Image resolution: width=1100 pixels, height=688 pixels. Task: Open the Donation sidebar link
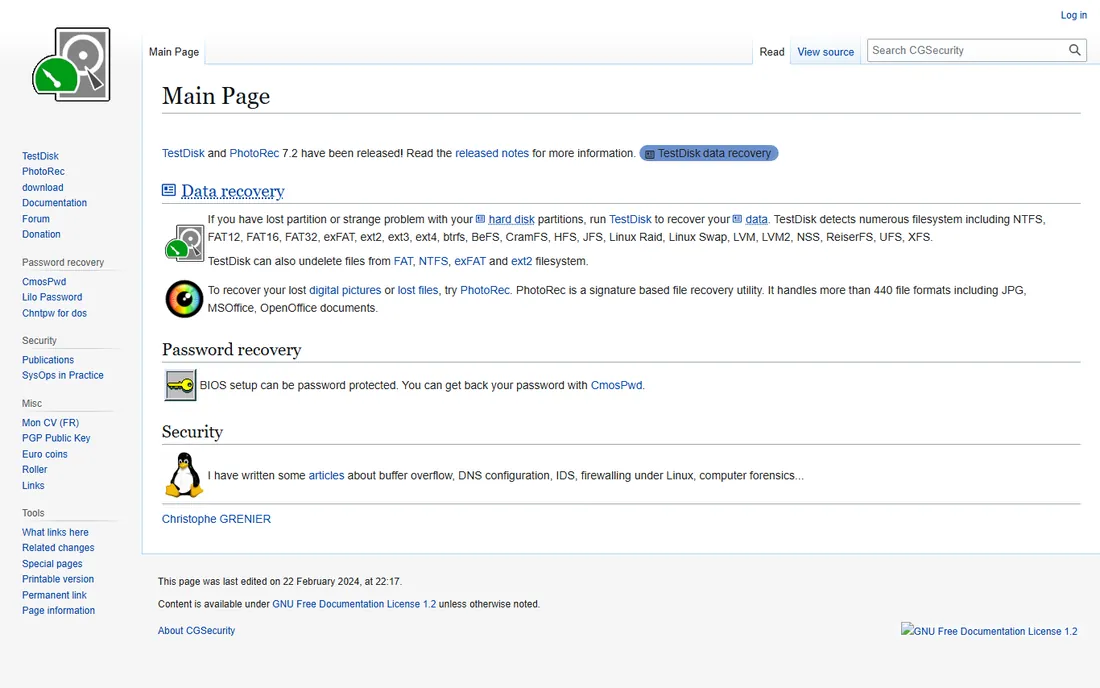pyautogui.click(x=41, y=234)
